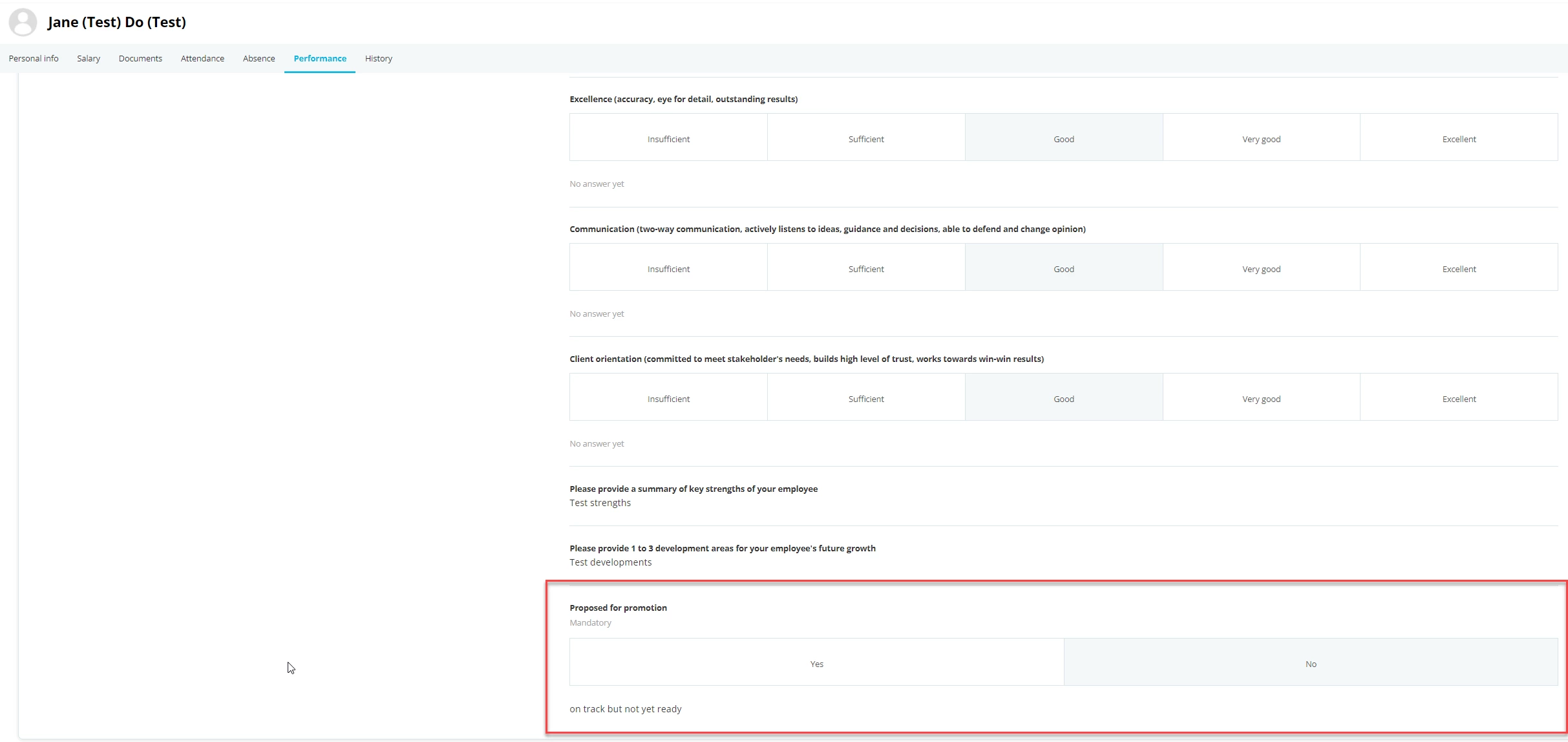Rate Client orientation as Very good
This screenshot has height=742, width=1568.
1262,397
